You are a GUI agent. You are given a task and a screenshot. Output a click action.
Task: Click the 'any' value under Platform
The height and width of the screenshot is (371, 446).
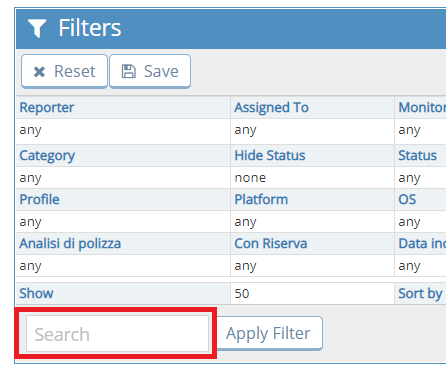[x=245, y=222]
